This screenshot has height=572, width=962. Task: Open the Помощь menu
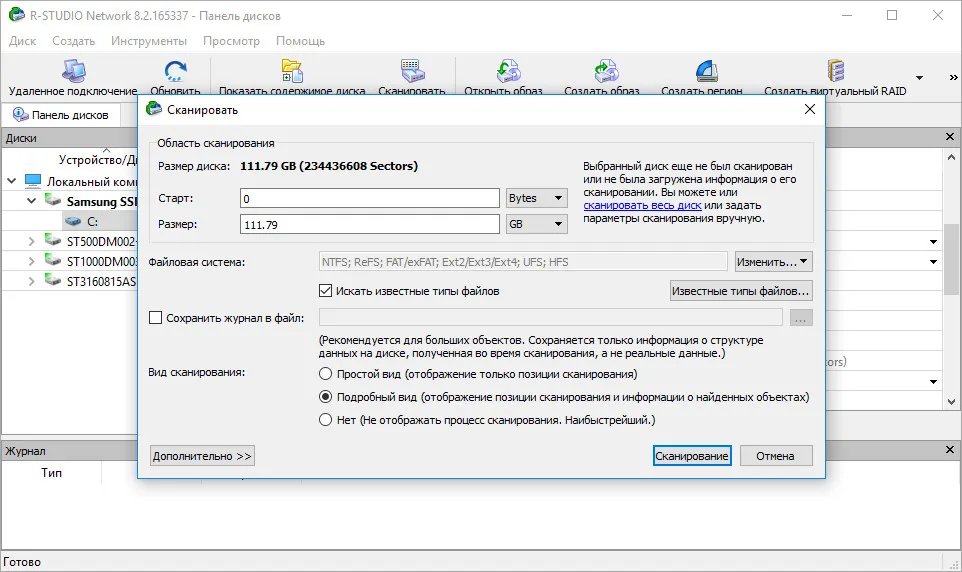point(301,41)
